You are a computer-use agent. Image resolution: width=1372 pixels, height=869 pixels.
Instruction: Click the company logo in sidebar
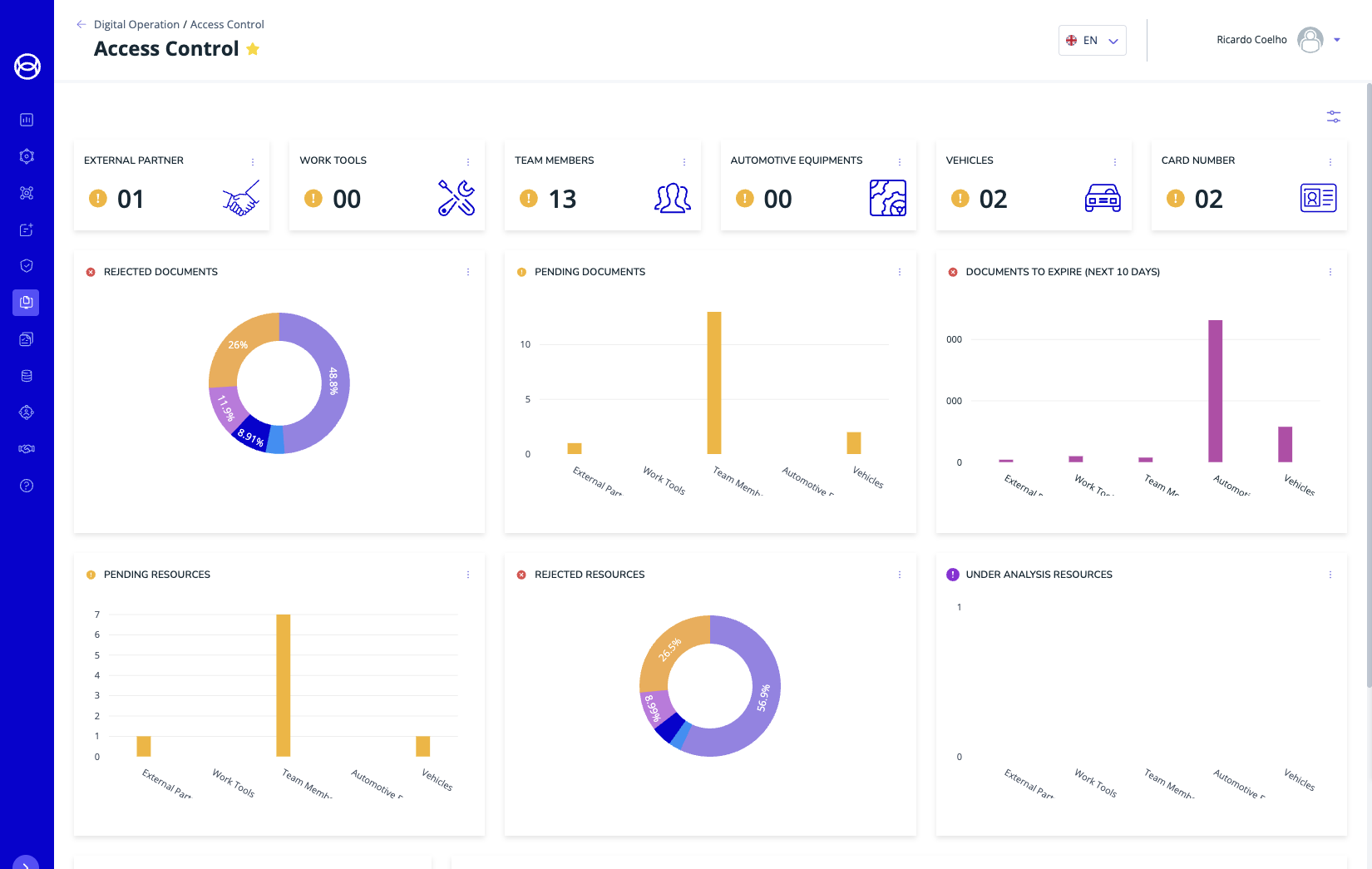pyautogui.click(x=27, y=67)
